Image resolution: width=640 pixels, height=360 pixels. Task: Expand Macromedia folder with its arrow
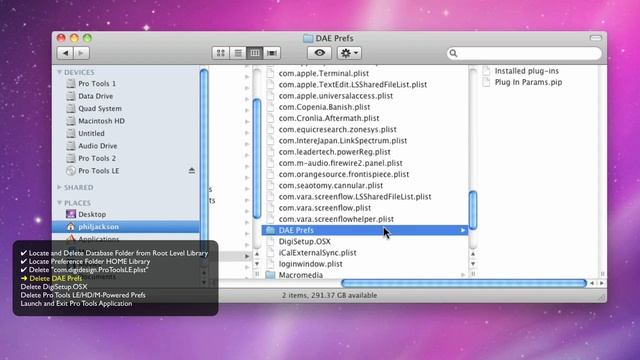click(463, 275)
